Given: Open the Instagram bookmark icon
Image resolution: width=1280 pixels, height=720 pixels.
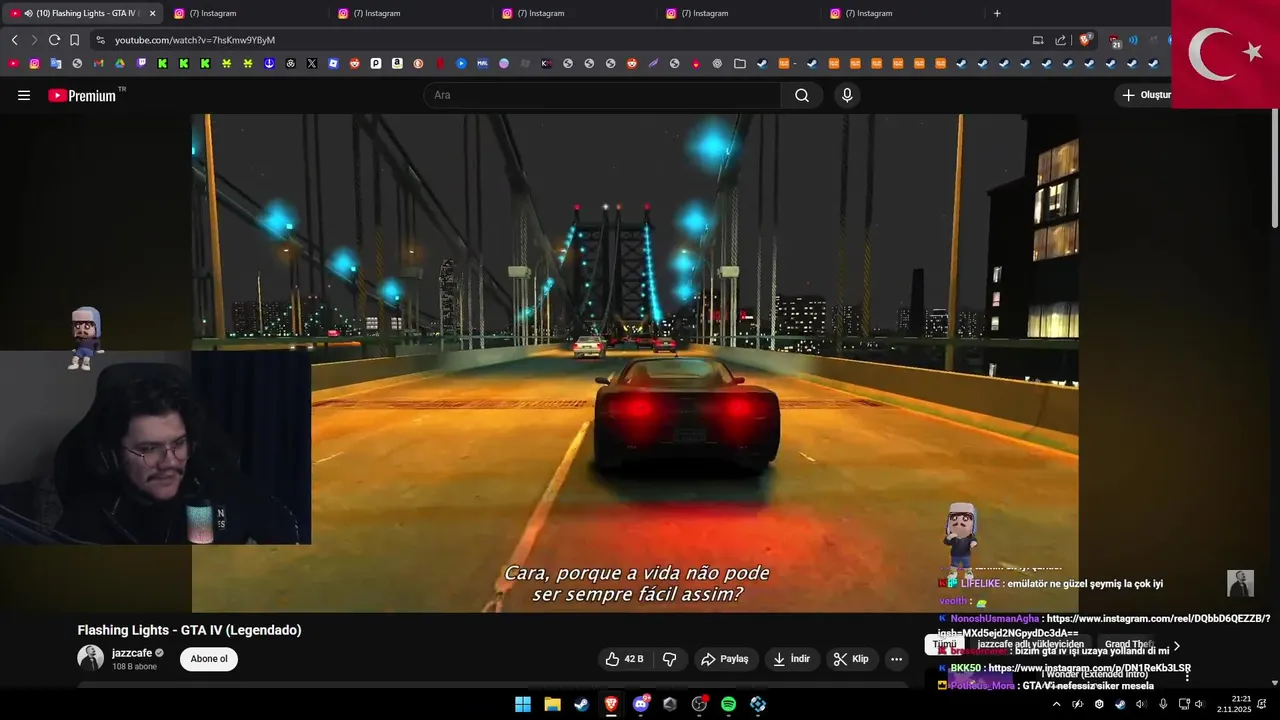Looking at the screenshot, I should [34, 63].
